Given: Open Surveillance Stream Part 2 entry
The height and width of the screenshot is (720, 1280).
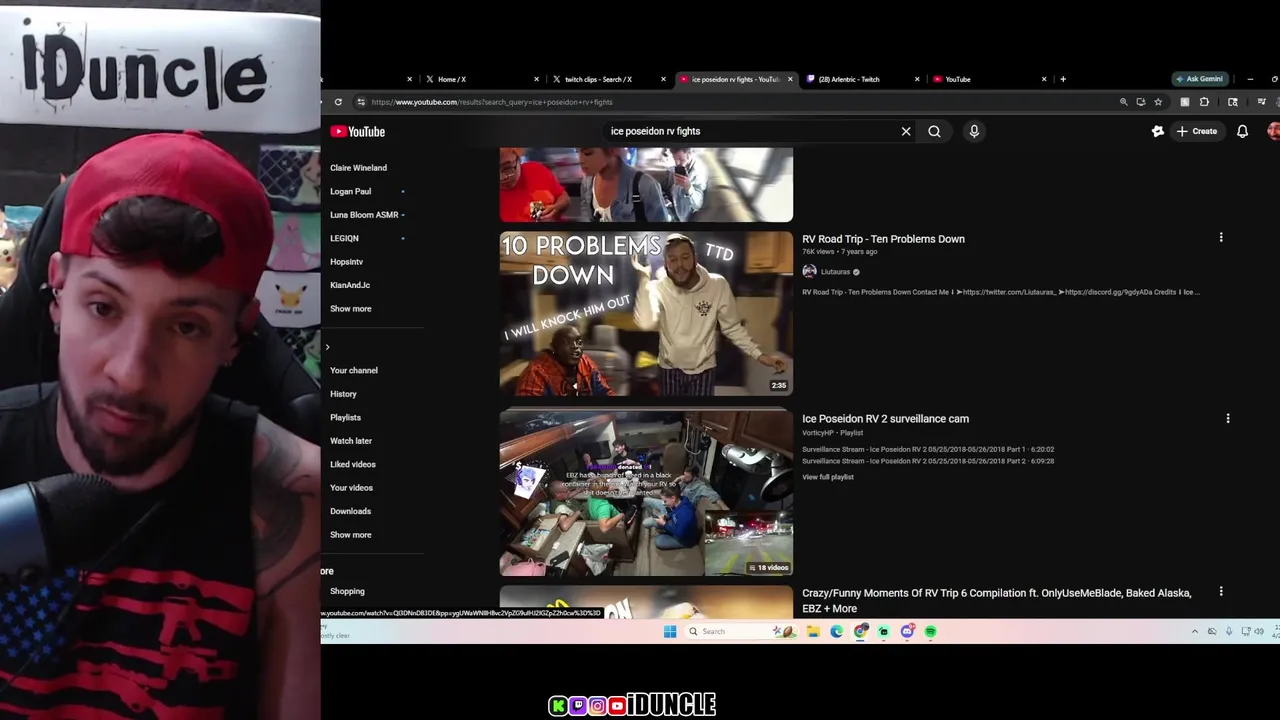Looking at the screenshot, I should point(928,460).
